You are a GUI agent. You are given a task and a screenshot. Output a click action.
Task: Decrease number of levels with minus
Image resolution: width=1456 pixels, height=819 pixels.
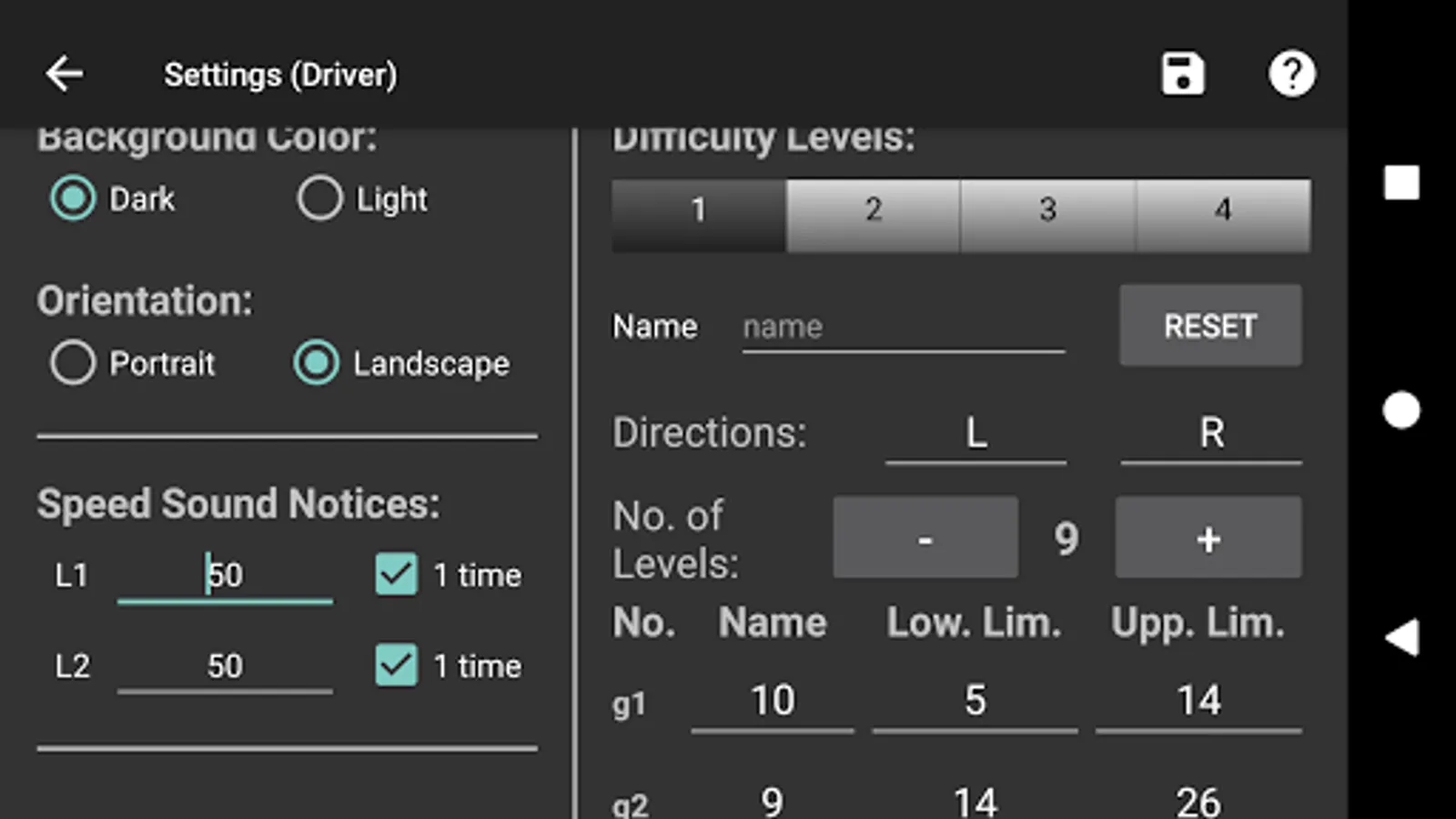pos(925,538)
